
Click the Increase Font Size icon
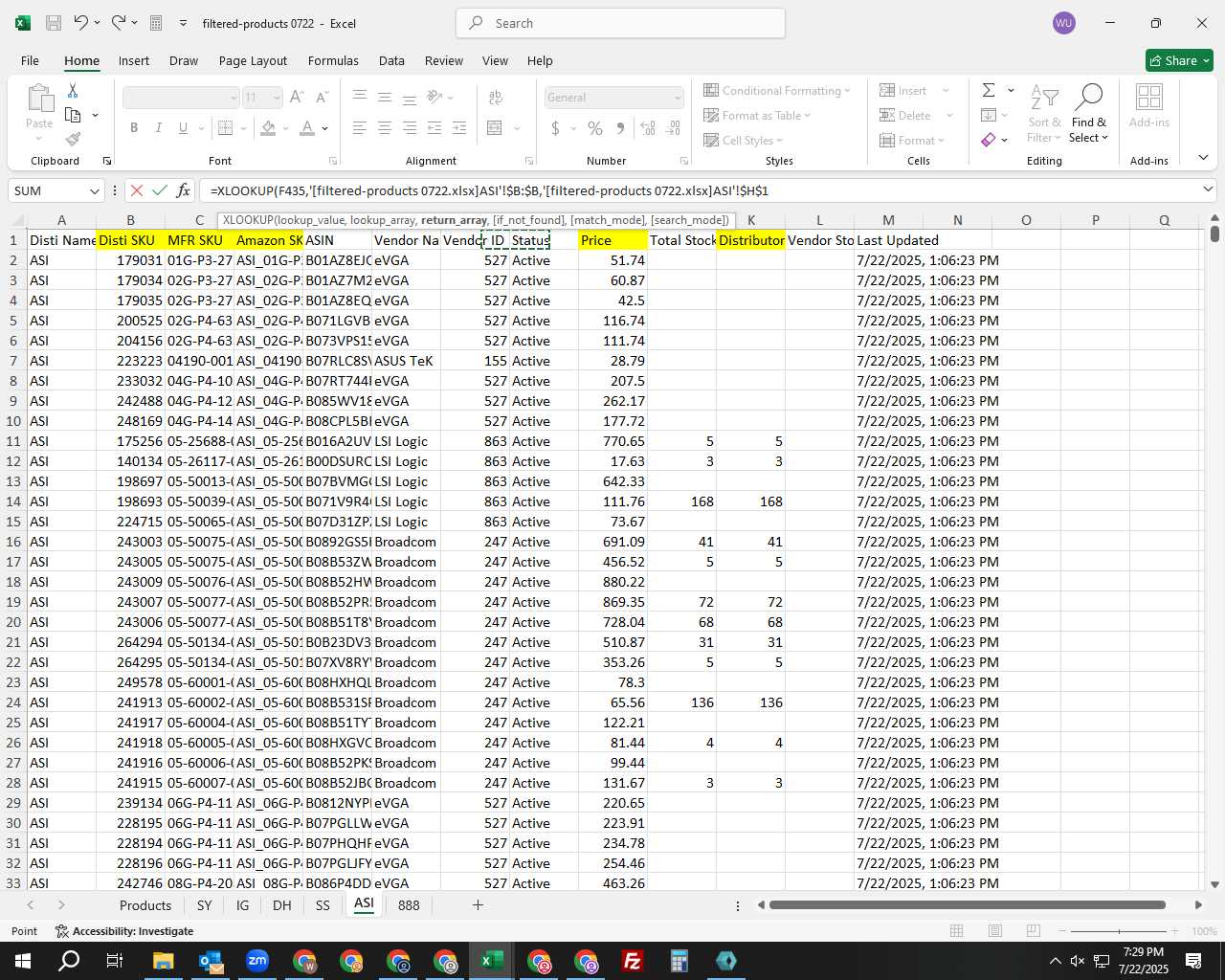(x=297, y=97)
